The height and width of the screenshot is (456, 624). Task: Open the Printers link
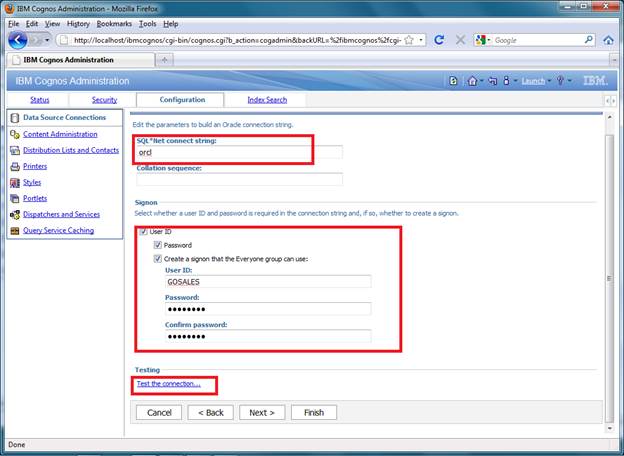click(35, 166)
